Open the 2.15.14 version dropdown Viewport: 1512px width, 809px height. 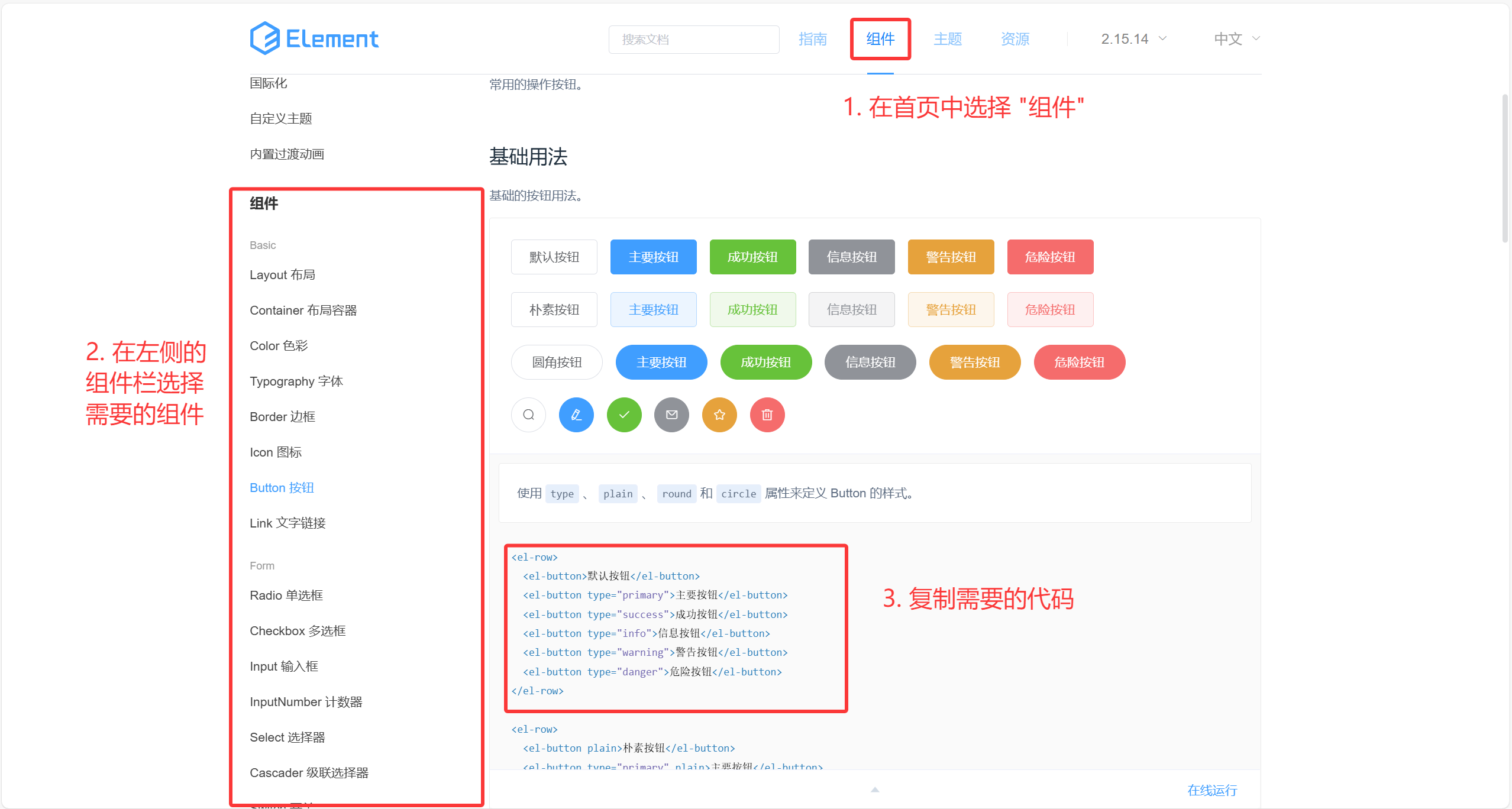click(1133, 39)
